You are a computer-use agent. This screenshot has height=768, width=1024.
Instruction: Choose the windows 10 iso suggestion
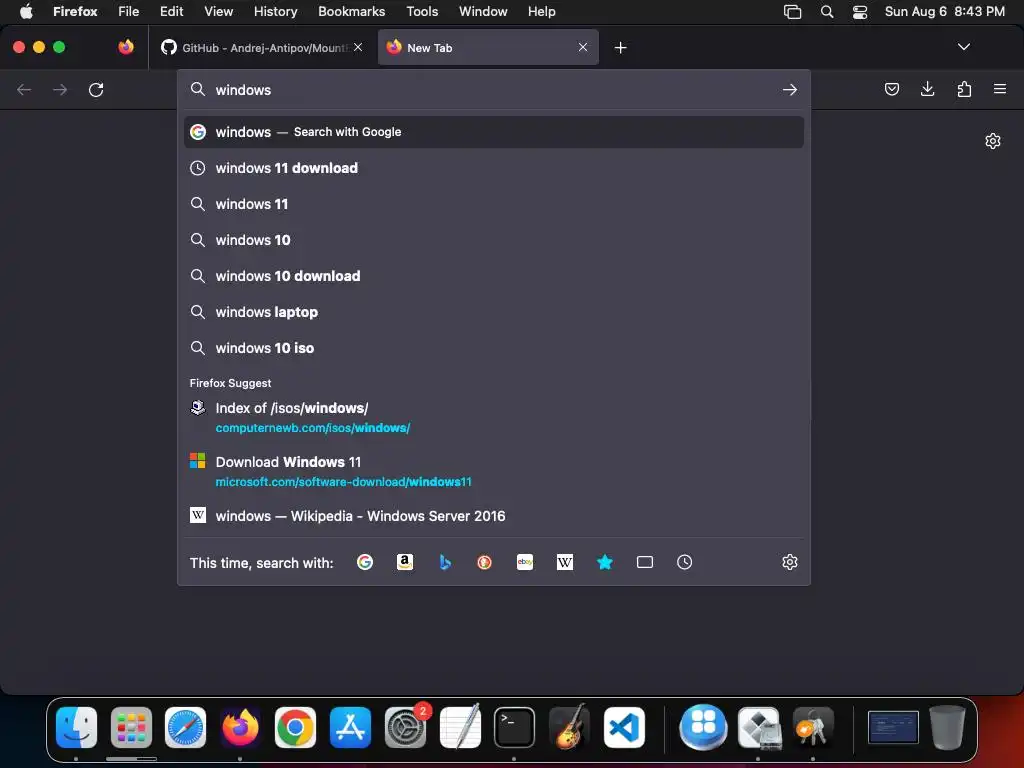pos(494,347)
